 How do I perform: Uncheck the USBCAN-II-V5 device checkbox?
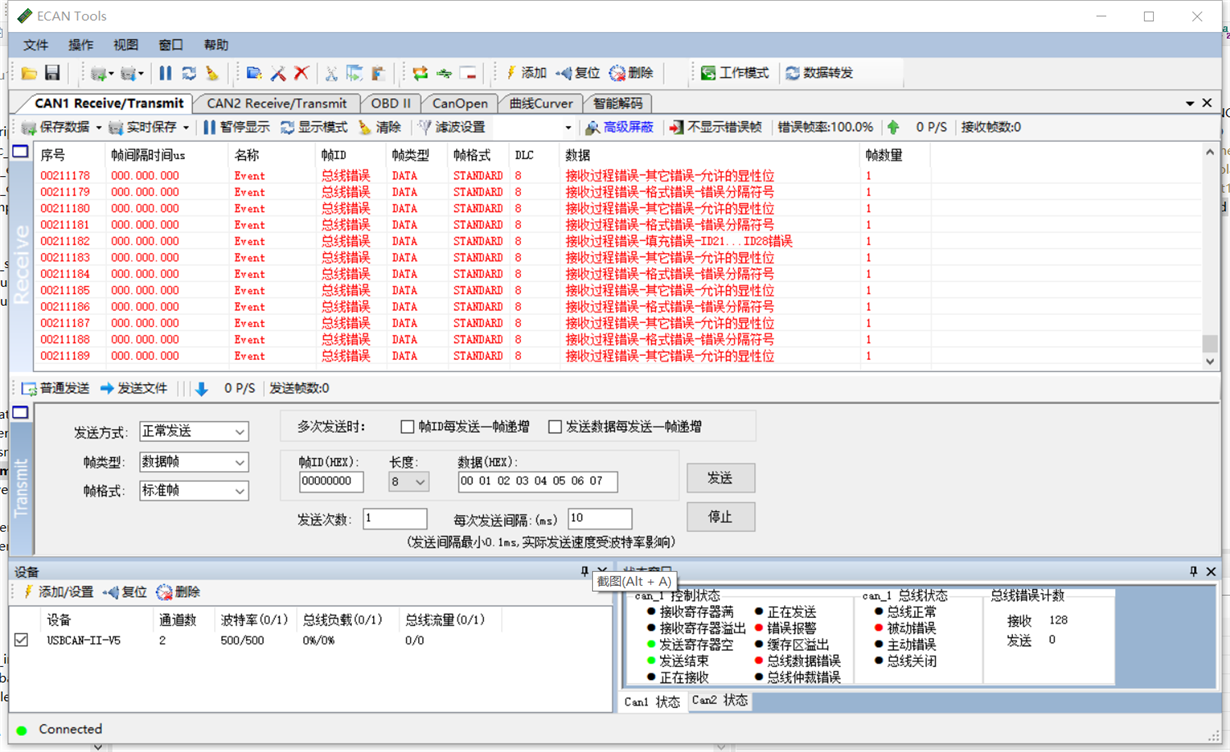click(x=21, y=640)
